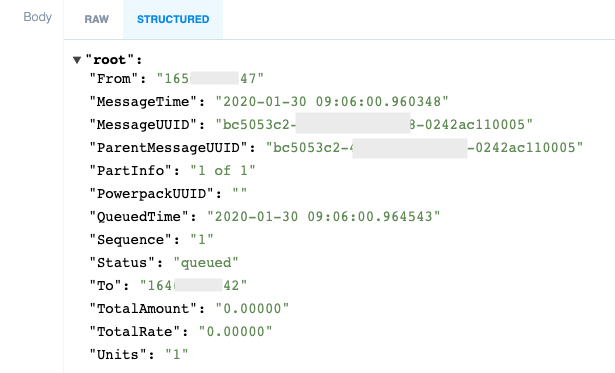Select the STRUCTURED tab

click(x=173, y=19)
